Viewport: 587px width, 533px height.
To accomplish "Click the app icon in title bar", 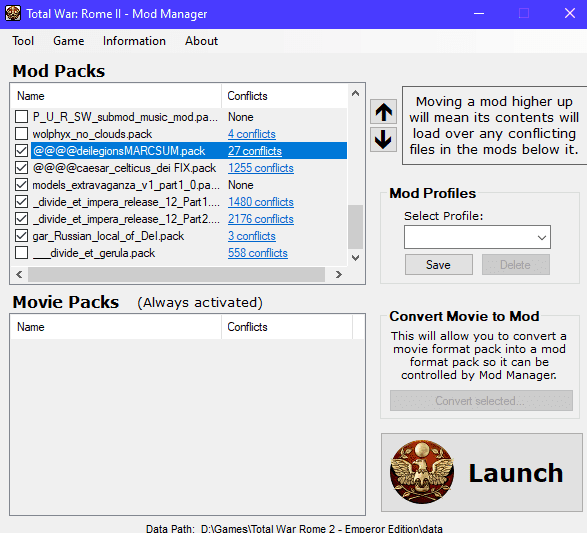I will (x=13, y=14).
